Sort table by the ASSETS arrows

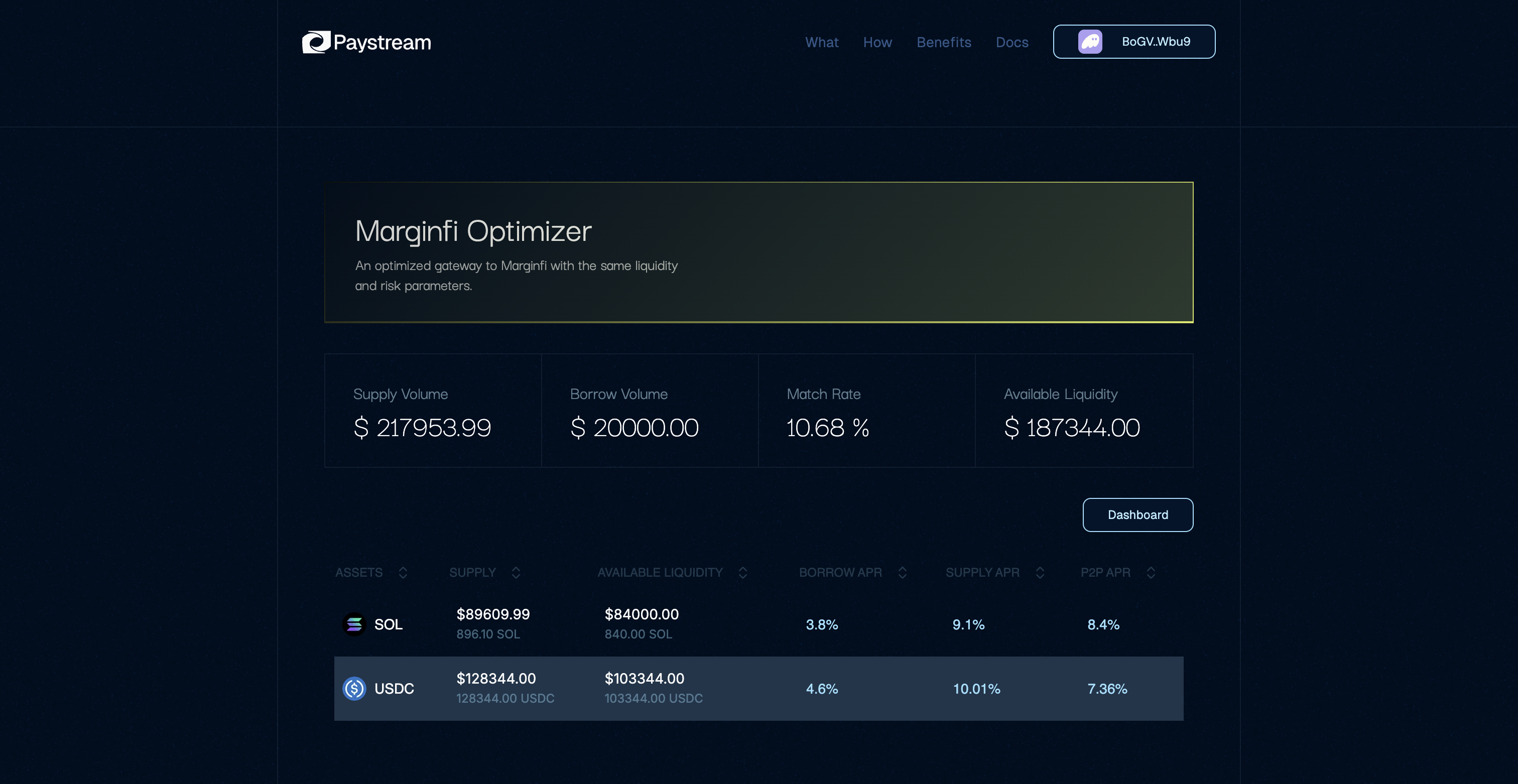point(403,573)
